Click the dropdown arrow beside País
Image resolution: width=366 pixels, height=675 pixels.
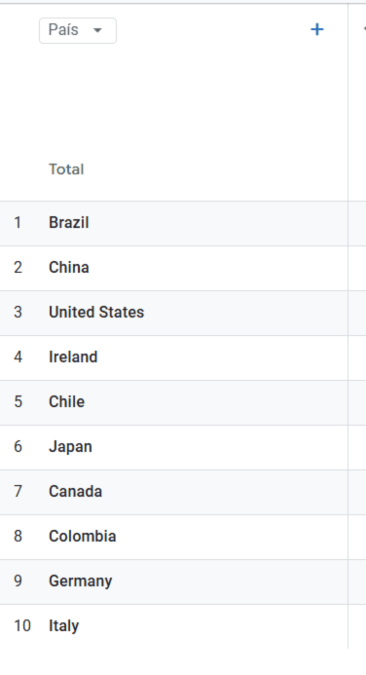[x=98, y=31]
